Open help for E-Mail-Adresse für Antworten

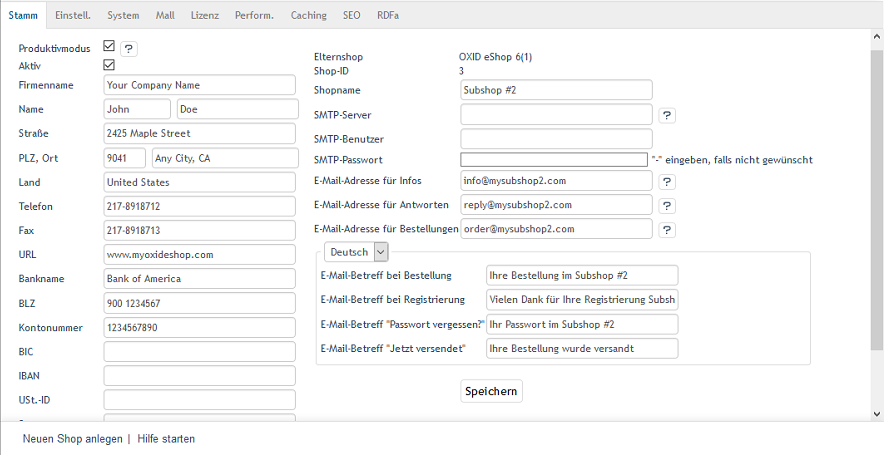coord(667,205)
